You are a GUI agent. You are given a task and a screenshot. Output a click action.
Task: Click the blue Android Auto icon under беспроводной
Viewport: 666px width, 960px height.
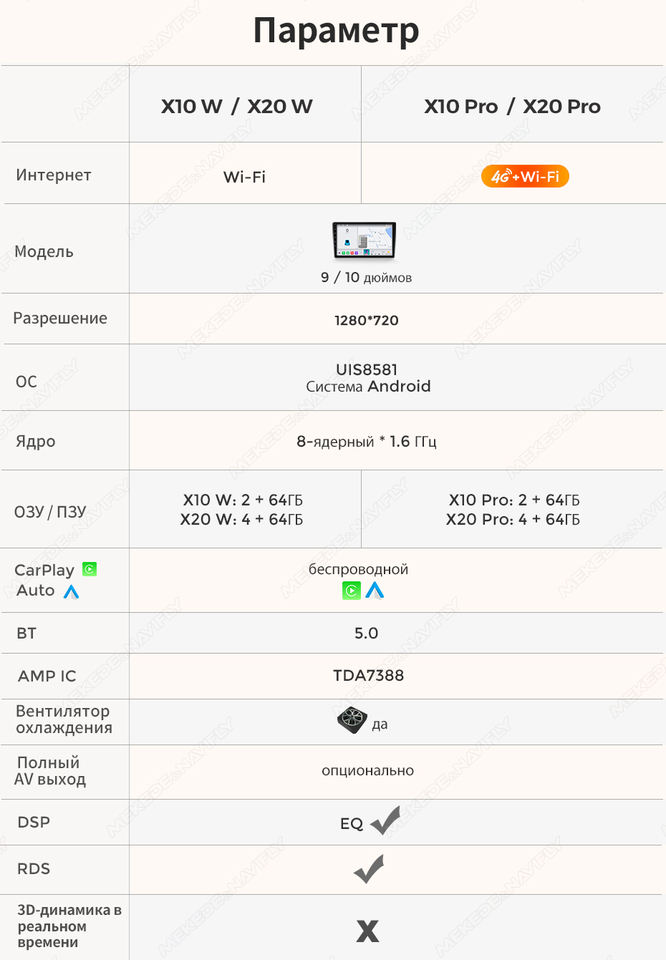click(374, 590)
